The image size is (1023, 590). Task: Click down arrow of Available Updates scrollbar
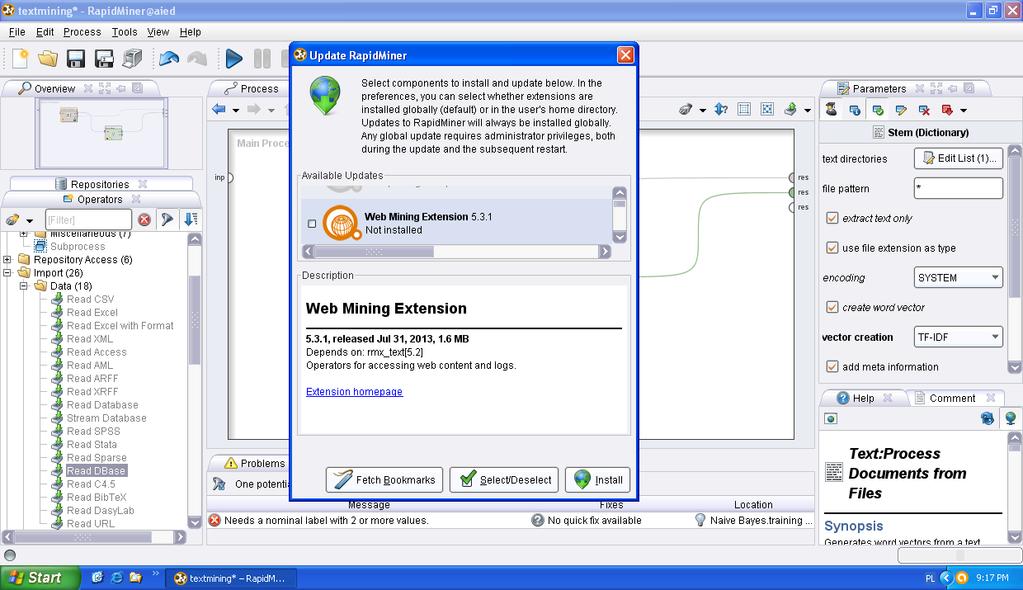pos(619,237)
